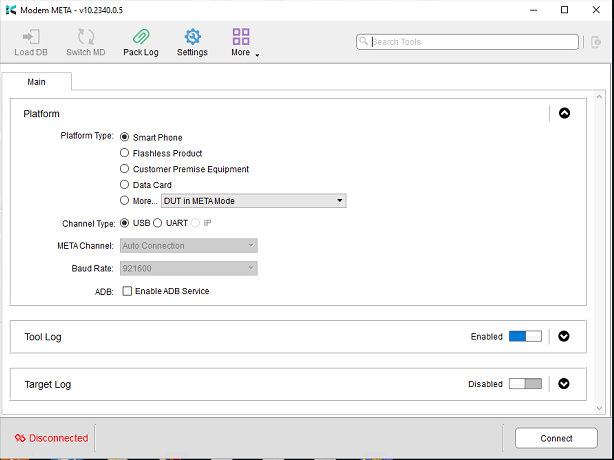Click the red Disconnected status text
614x460 pixels.
[x=59, y=438]
